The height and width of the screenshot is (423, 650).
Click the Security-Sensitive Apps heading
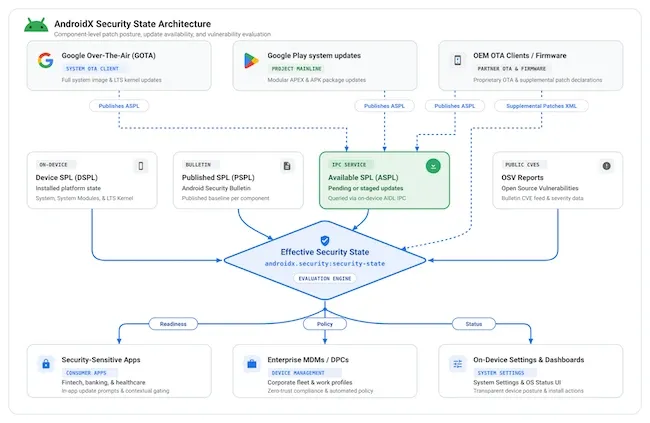[x=101, y=360]
